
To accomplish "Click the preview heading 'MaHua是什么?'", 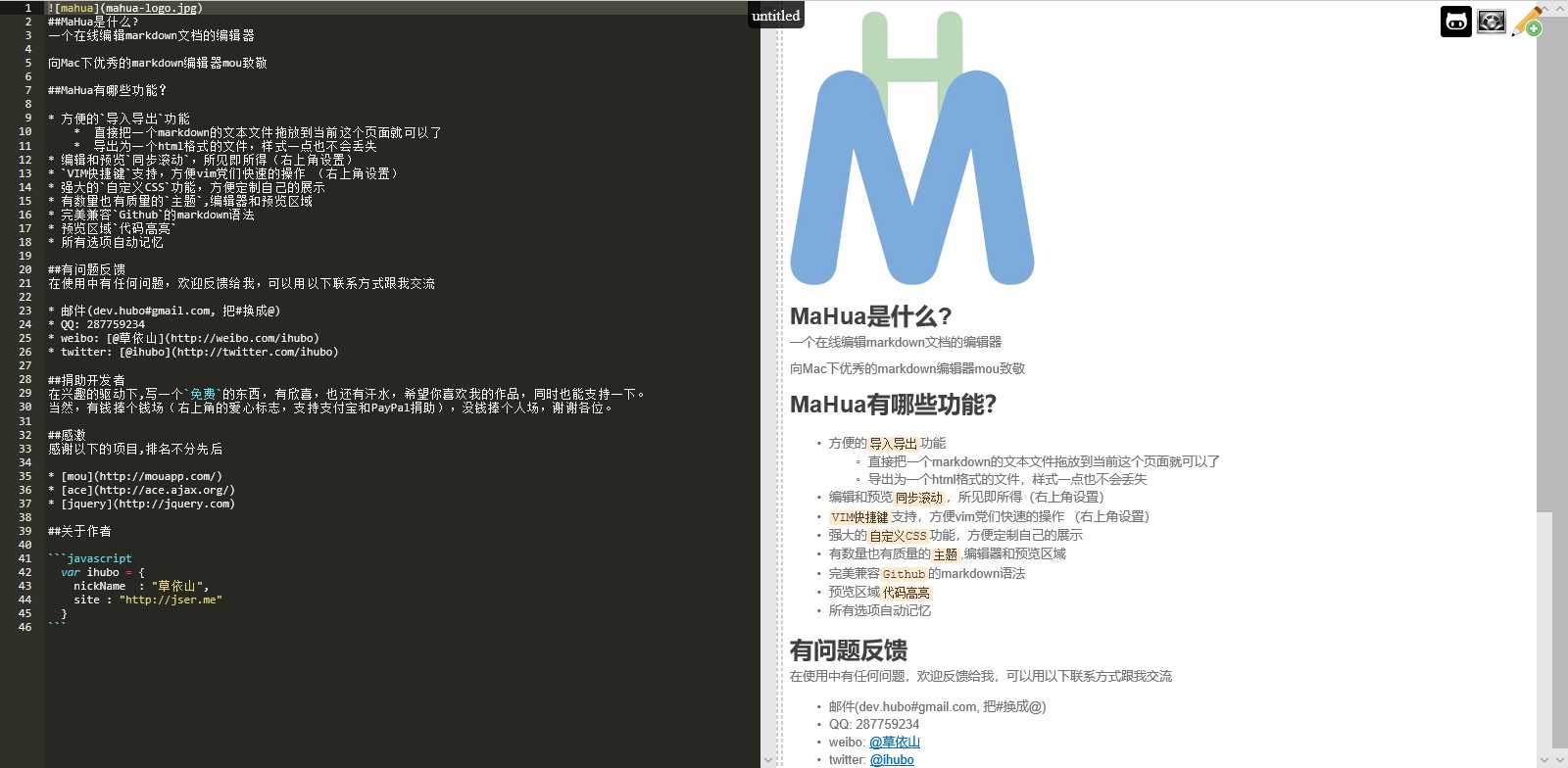I will tap(870, 316).
